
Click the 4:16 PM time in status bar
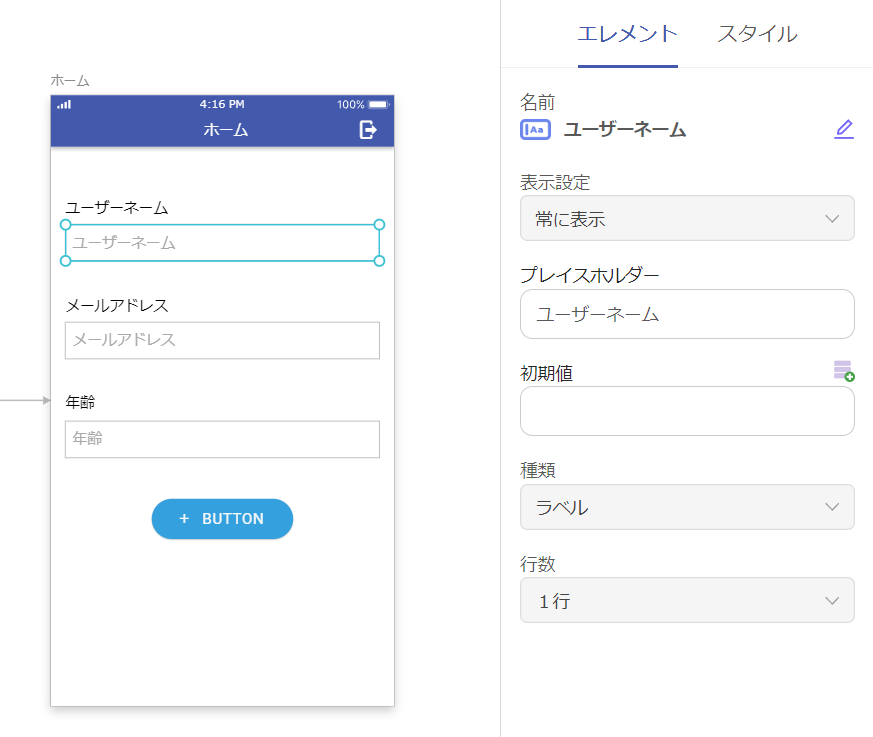coord(222,104)
